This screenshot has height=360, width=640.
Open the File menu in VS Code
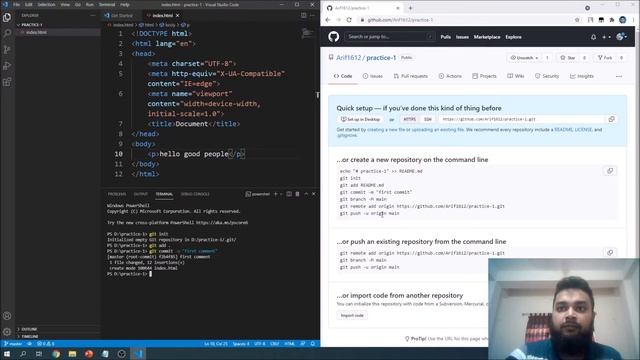[16, 4]
